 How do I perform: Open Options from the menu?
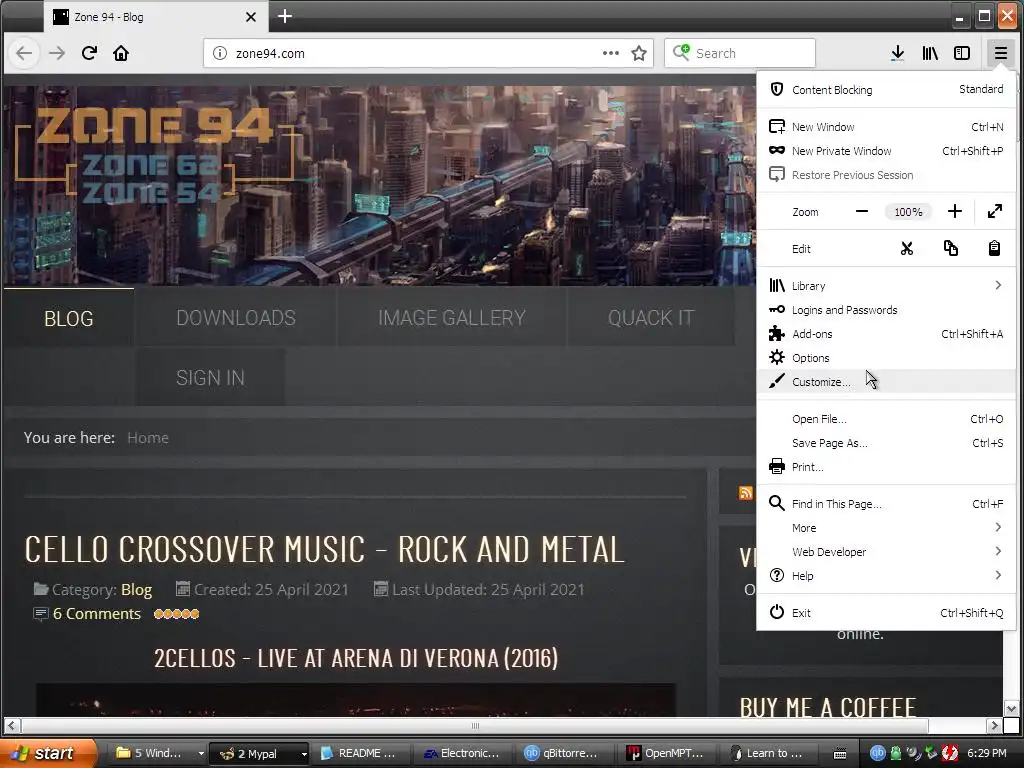click(886, 358)
